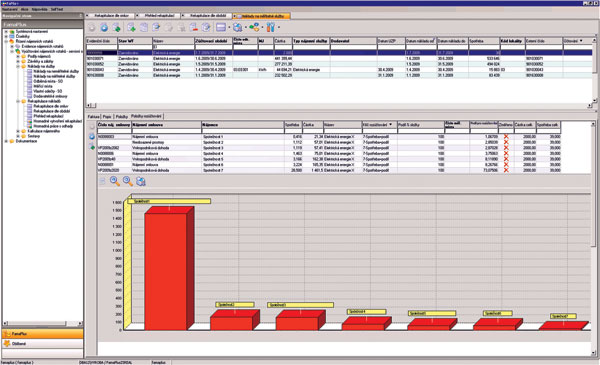Click the add record icon with green plus
The image size is (600, 365).
(131, 27)
